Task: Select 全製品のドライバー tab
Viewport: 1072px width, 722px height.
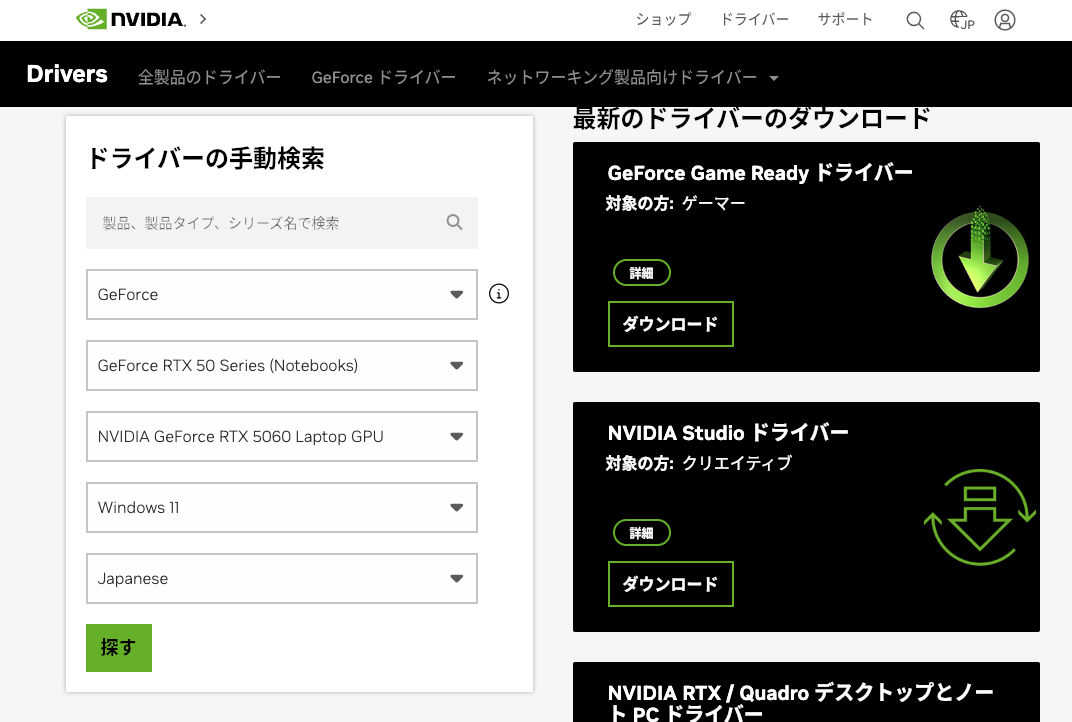Action: pyautogui.click(x=209, y=77)
